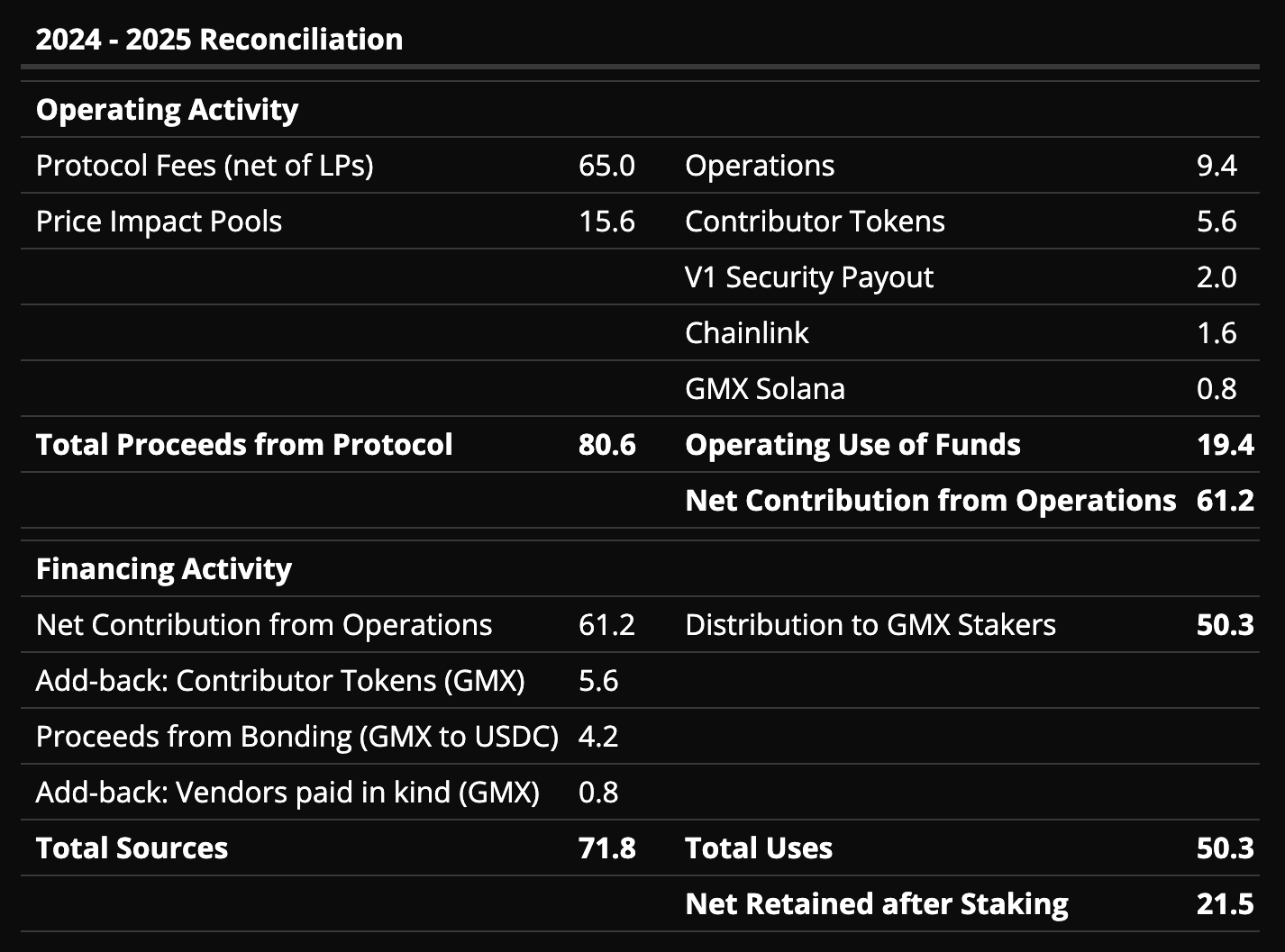
Task: Select the "Price Impact Pools" label
Action: [x=159, y=222]
